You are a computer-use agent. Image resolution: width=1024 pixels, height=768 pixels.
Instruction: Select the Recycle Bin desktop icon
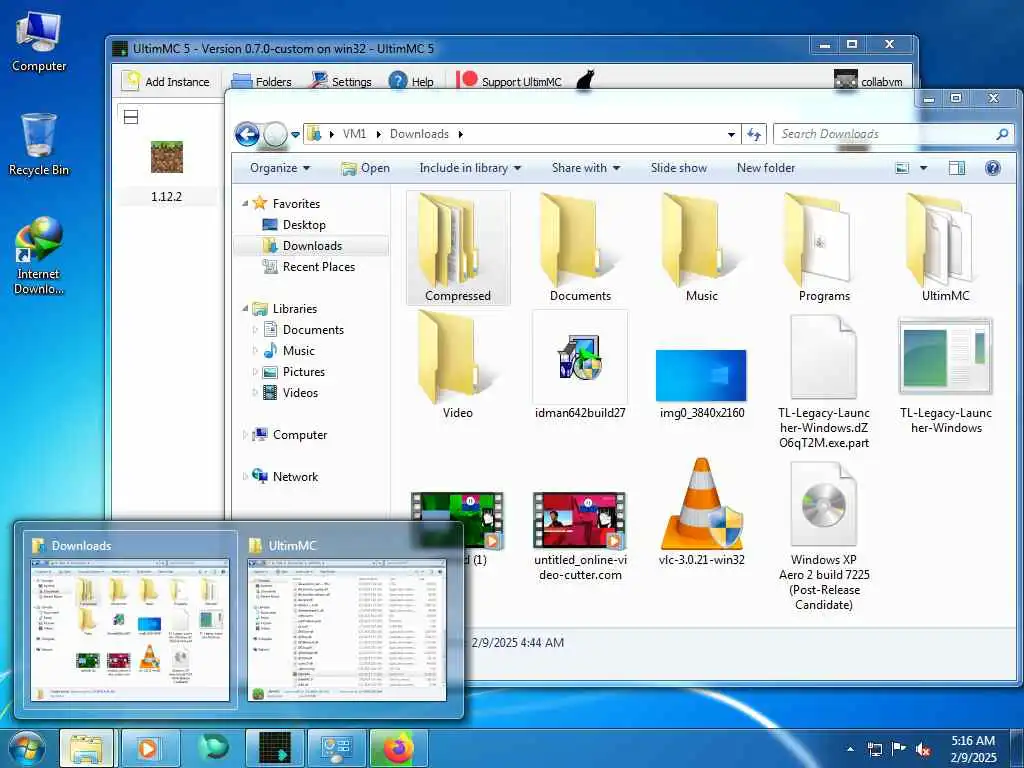(x=39, y=144)
